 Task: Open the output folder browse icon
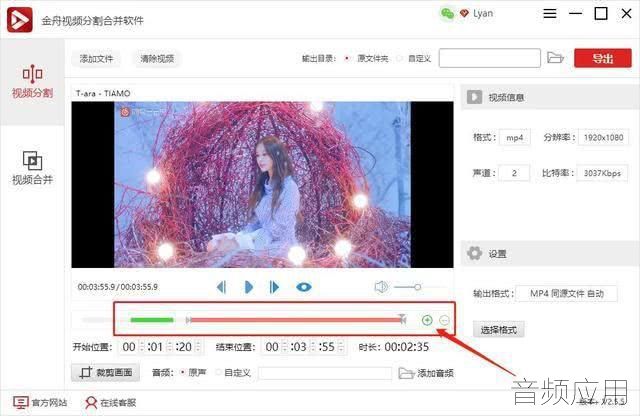(555, 58)
